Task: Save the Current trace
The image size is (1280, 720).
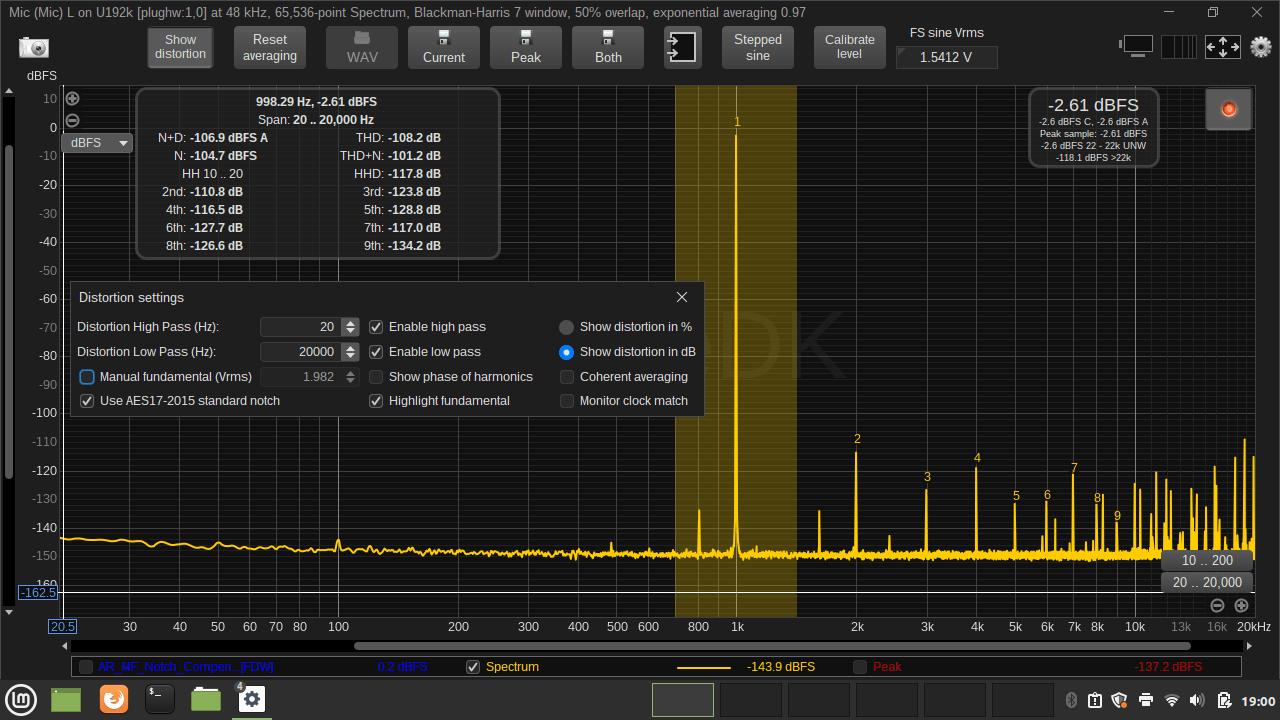Action: click(444, 47)
